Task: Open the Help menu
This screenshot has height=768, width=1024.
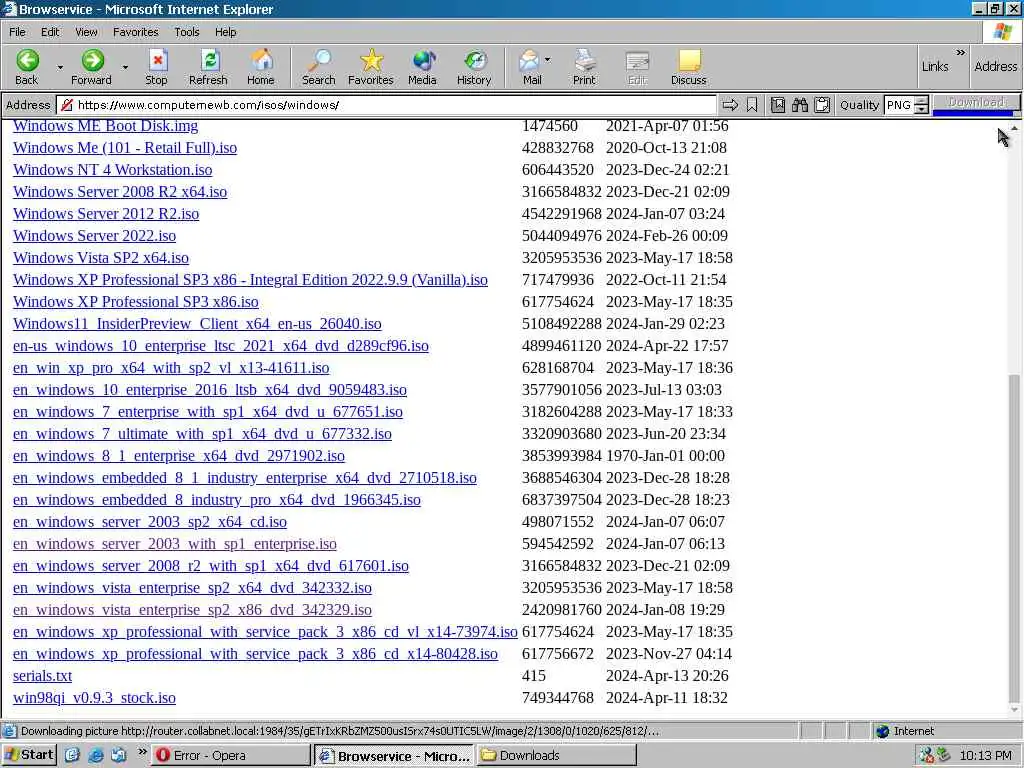Action: coord(225,32)
